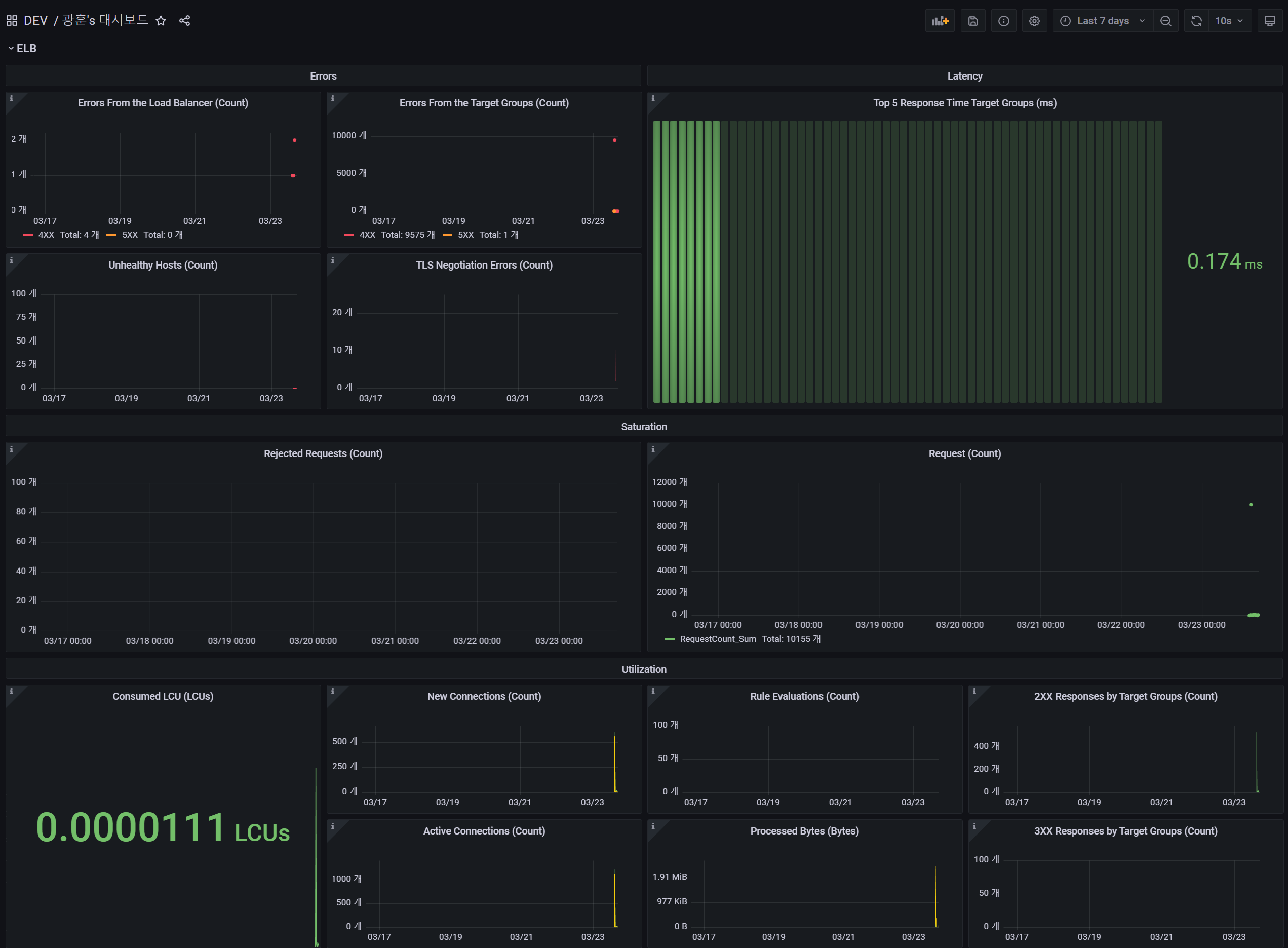Toggle RequestCount_Sum series in Request panel legend
Viewport: 1288px width, 948px height.
pos(717,639)
